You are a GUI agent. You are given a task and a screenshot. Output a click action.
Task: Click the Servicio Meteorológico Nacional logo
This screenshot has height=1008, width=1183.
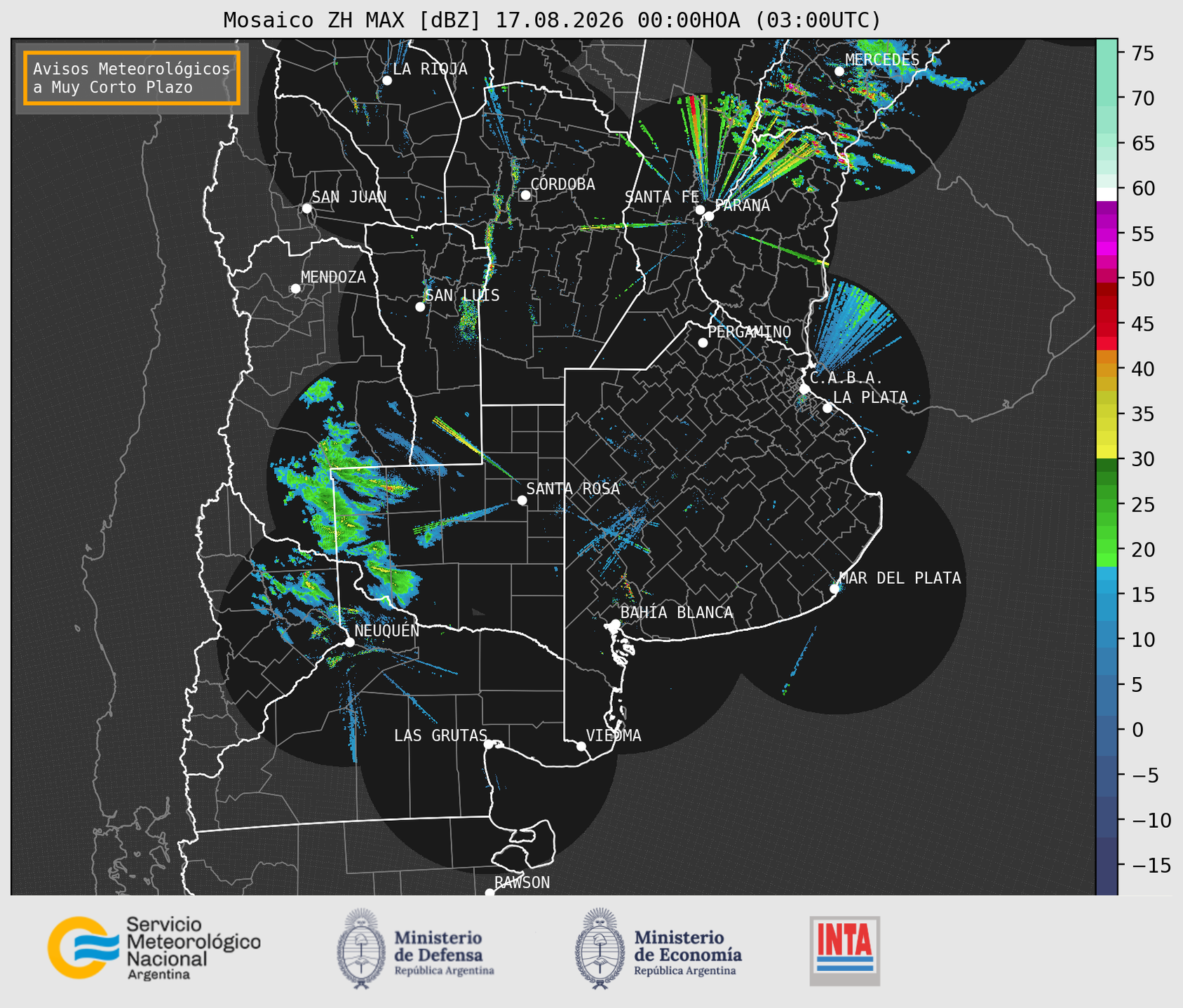[154, 948]
